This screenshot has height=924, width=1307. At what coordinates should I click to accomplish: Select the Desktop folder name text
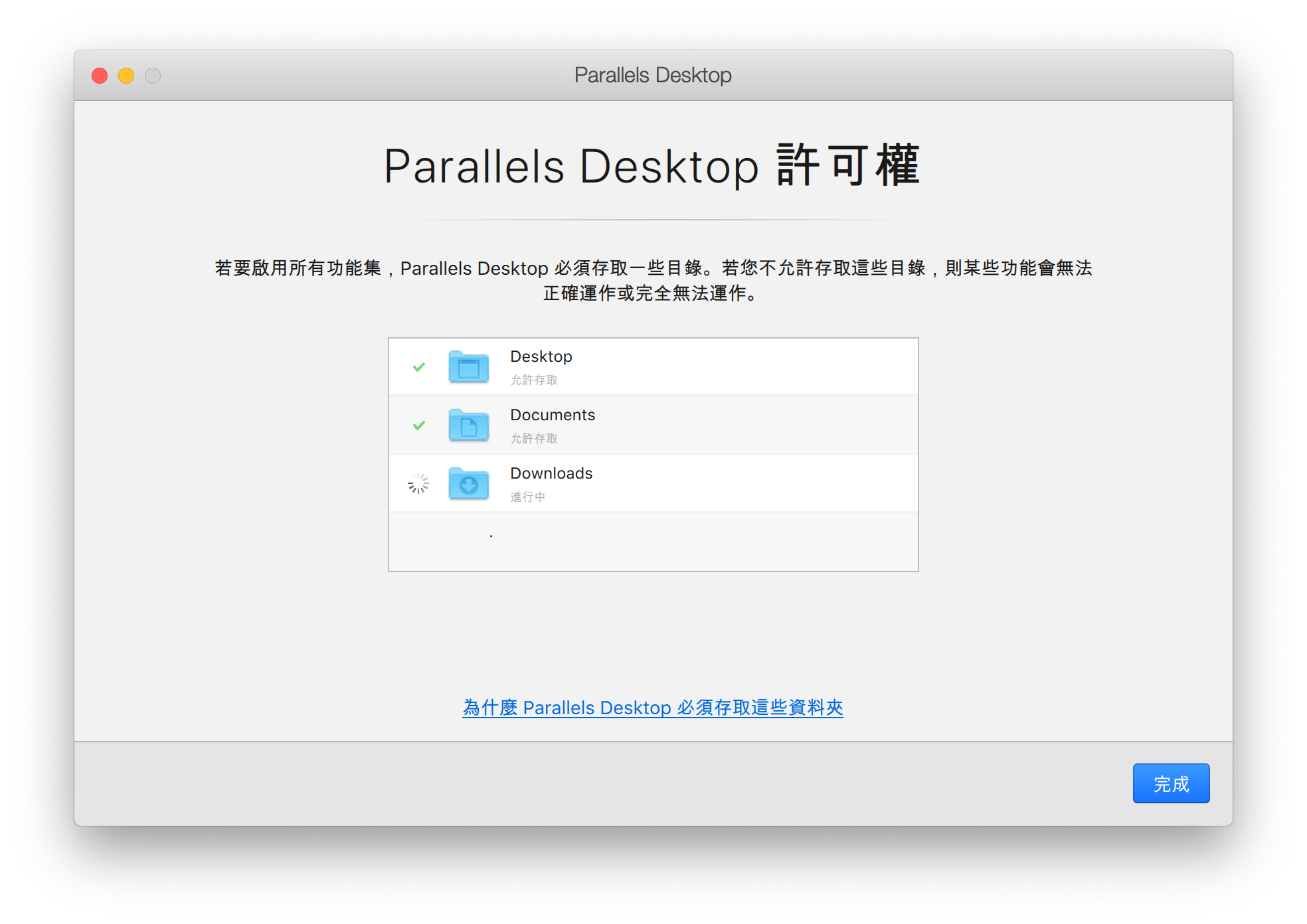tap(541, 356)
